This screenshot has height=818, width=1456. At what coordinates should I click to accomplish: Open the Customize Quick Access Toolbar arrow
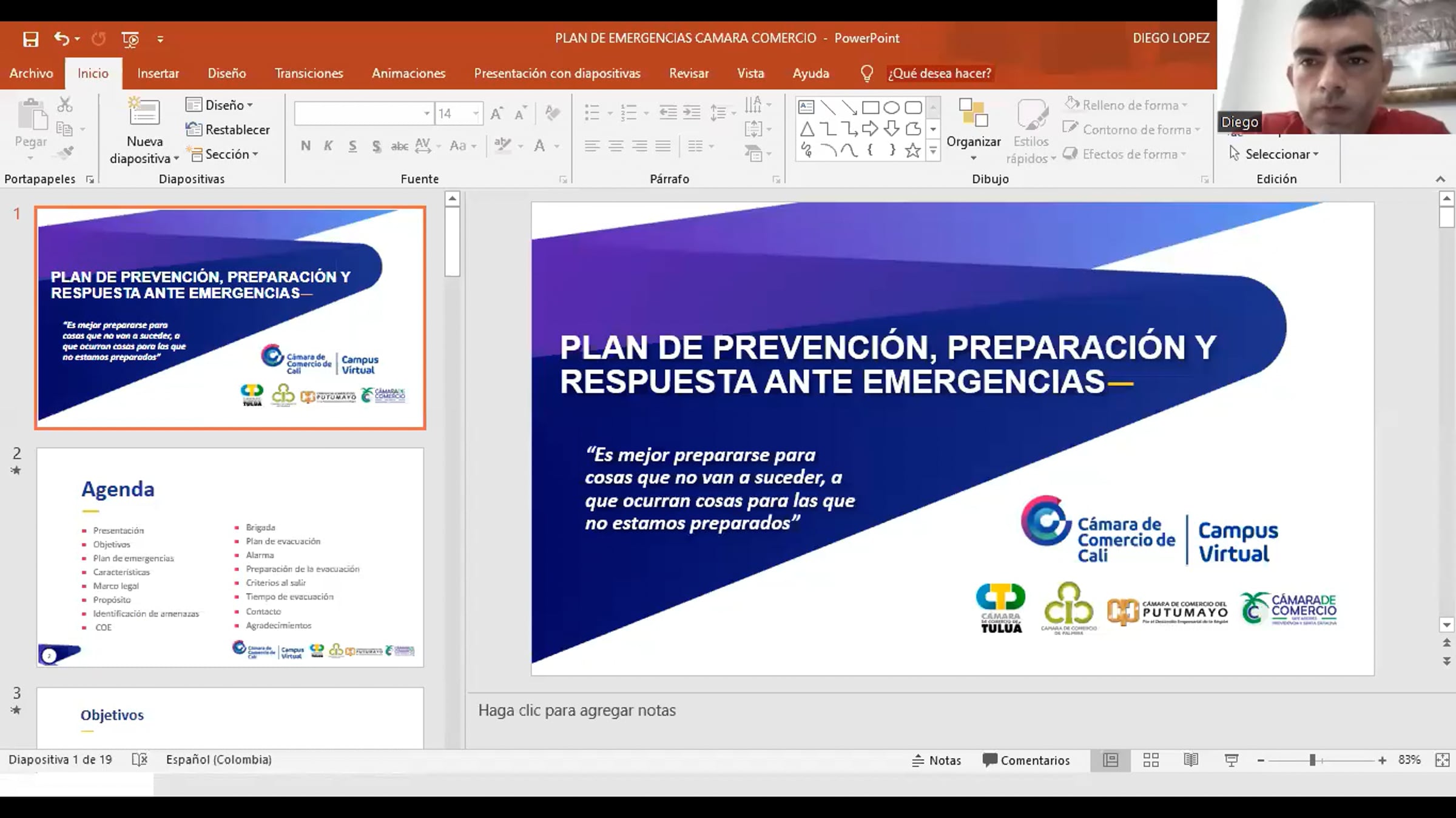tap(160, 39)
